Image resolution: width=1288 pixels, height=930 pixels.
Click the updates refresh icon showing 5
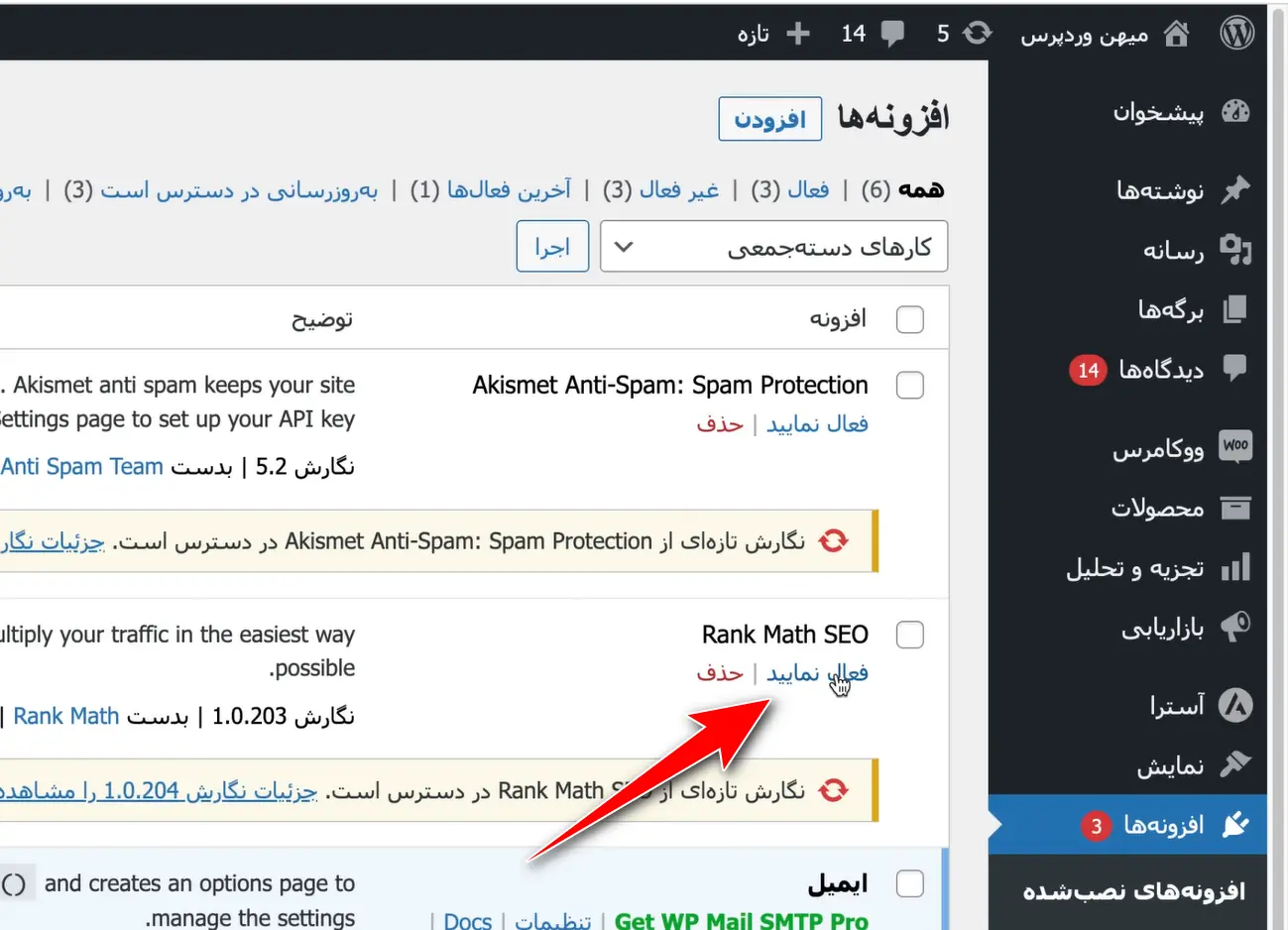[977, 33]
